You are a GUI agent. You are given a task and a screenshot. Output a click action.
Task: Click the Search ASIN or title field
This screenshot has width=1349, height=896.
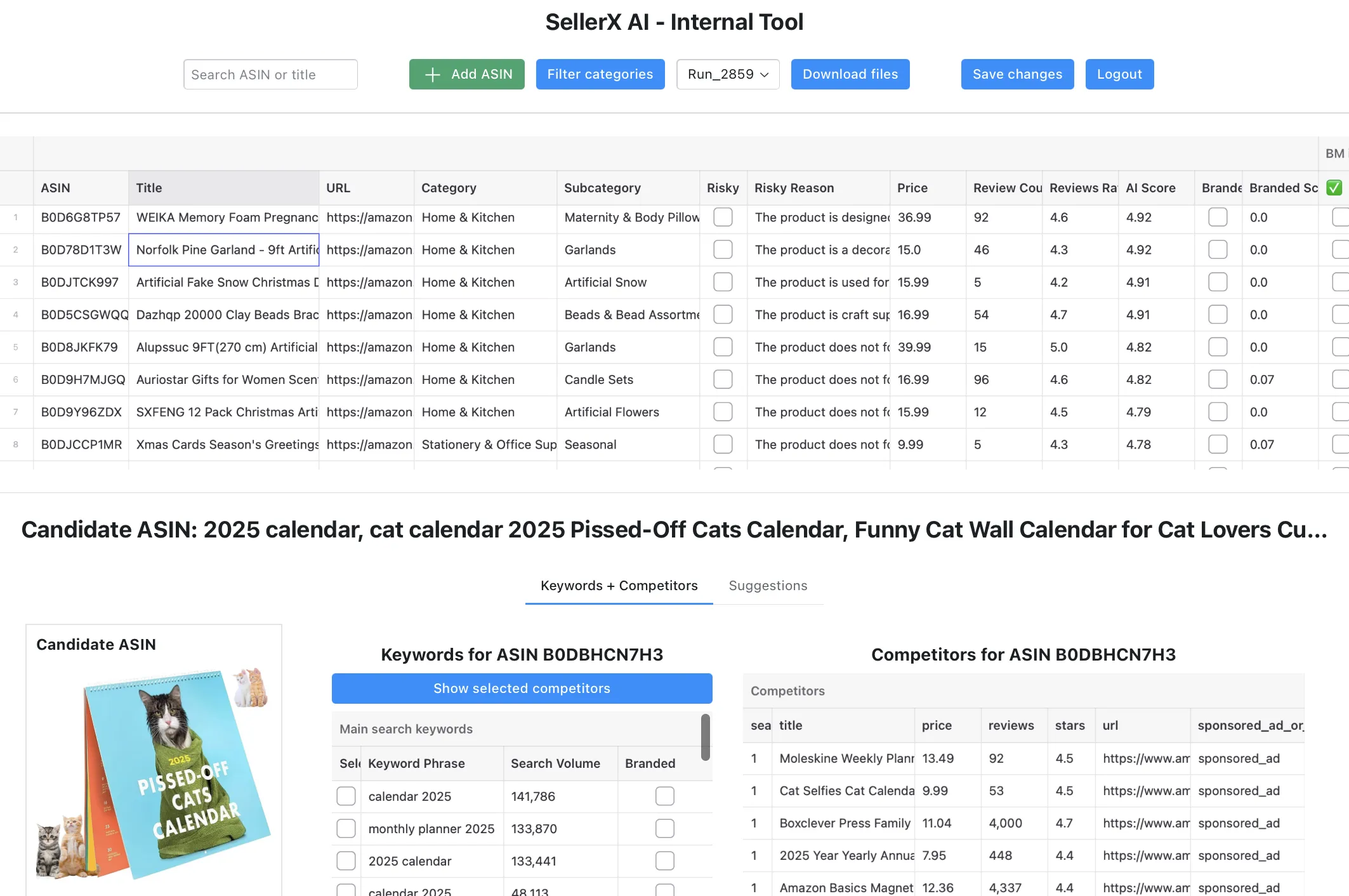click(x=270, y=74)
